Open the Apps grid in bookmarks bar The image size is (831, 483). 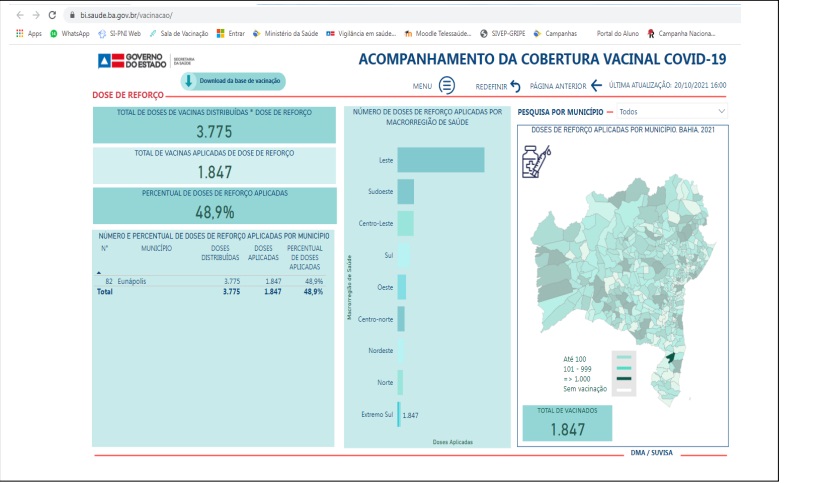pyautogui.click(x=29, y=33)
